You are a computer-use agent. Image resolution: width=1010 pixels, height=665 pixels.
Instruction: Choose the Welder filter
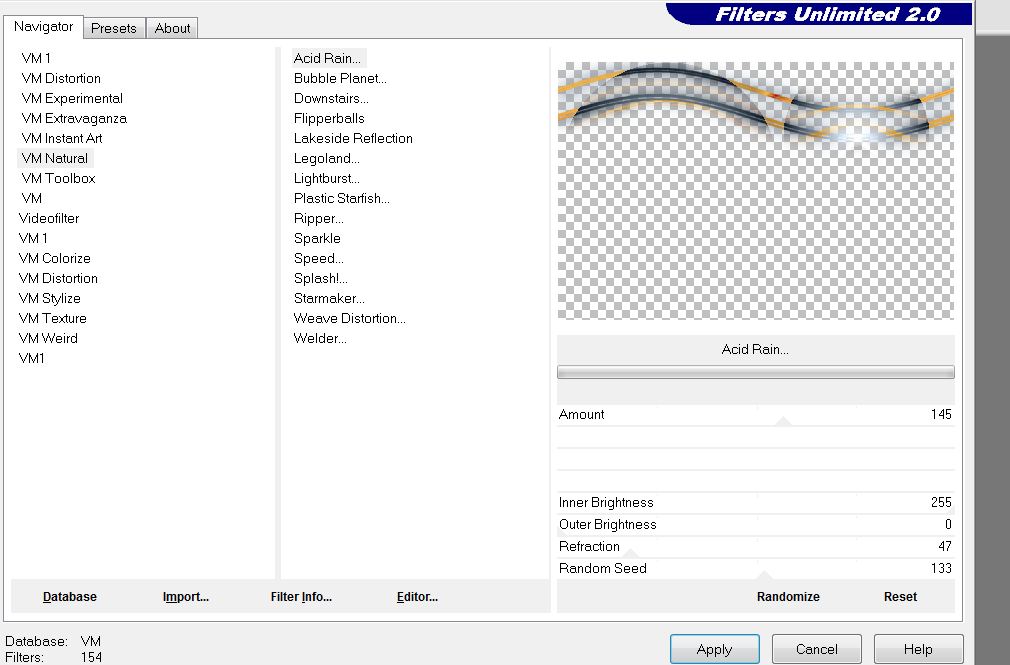pos(319,338)
